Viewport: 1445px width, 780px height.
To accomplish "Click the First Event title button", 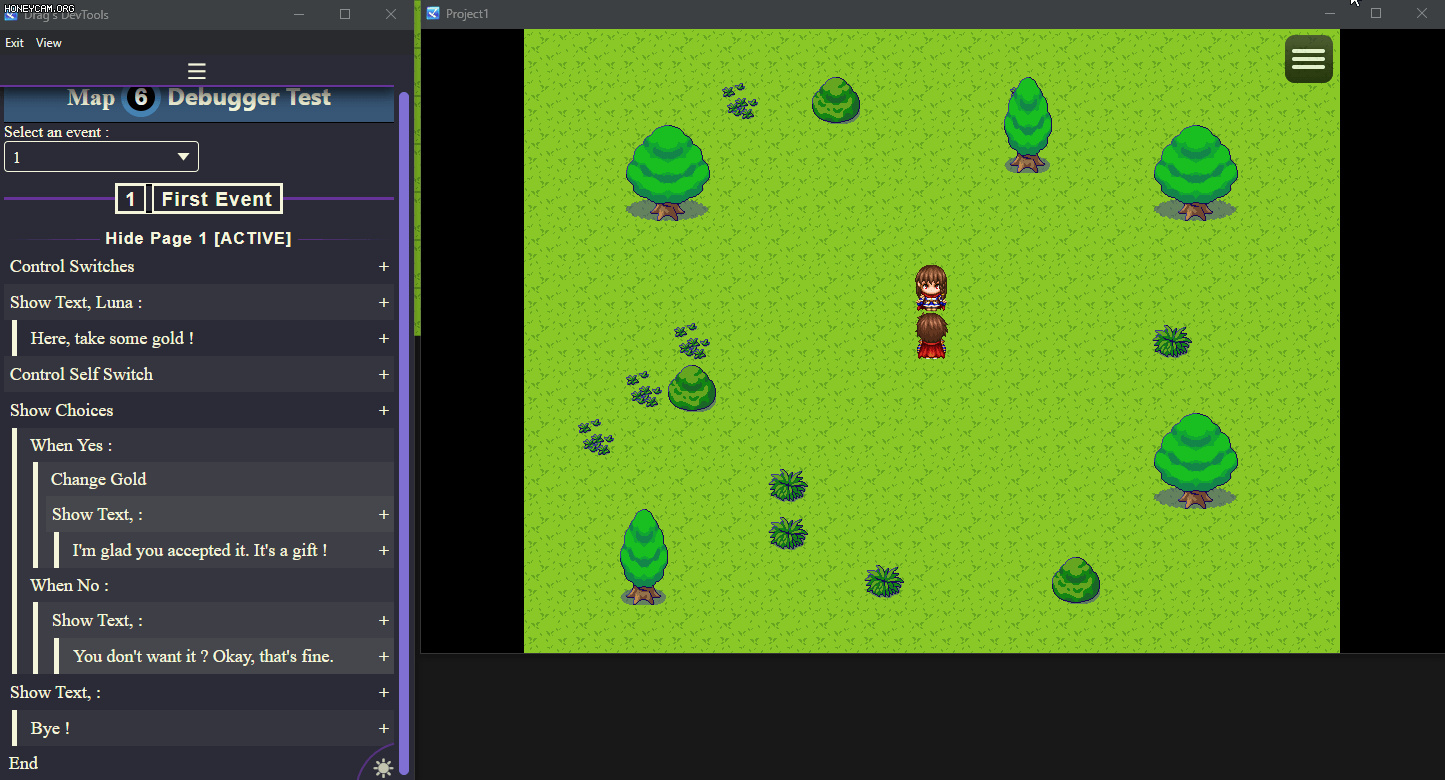I will (217, 199).
